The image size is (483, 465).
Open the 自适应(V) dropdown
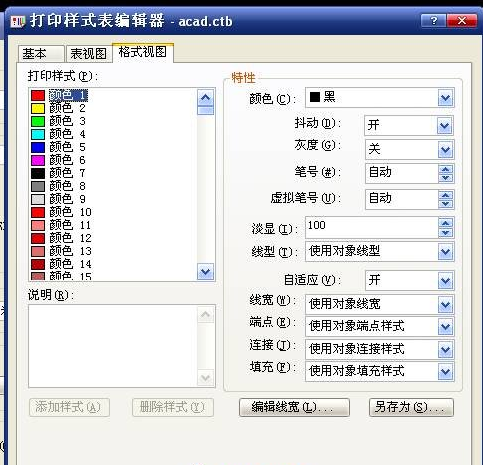click(x=445, y=281)
